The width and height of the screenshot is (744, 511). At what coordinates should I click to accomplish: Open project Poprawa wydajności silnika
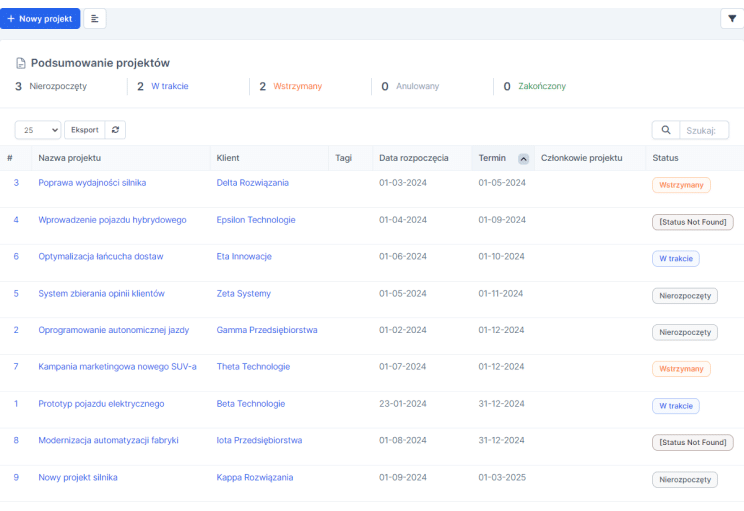tap(92, 183)
